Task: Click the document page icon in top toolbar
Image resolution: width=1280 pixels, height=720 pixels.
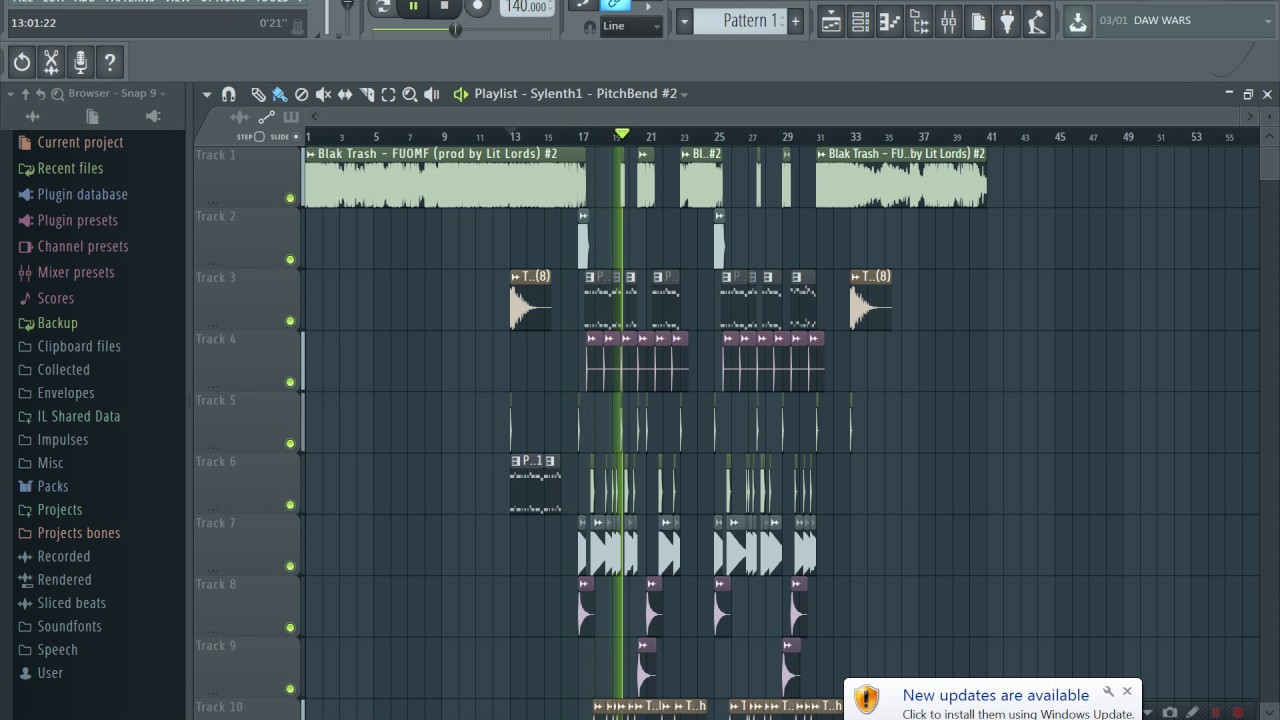Action: (978, 21)
